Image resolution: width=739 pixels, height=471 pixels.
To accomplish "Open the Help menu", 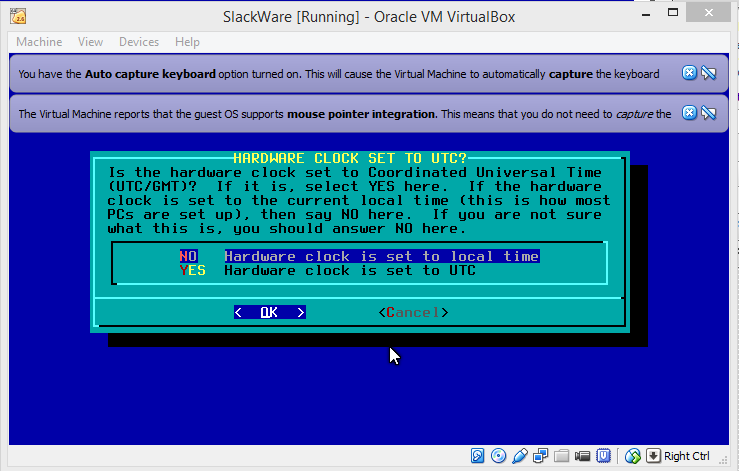I will 187,42.
